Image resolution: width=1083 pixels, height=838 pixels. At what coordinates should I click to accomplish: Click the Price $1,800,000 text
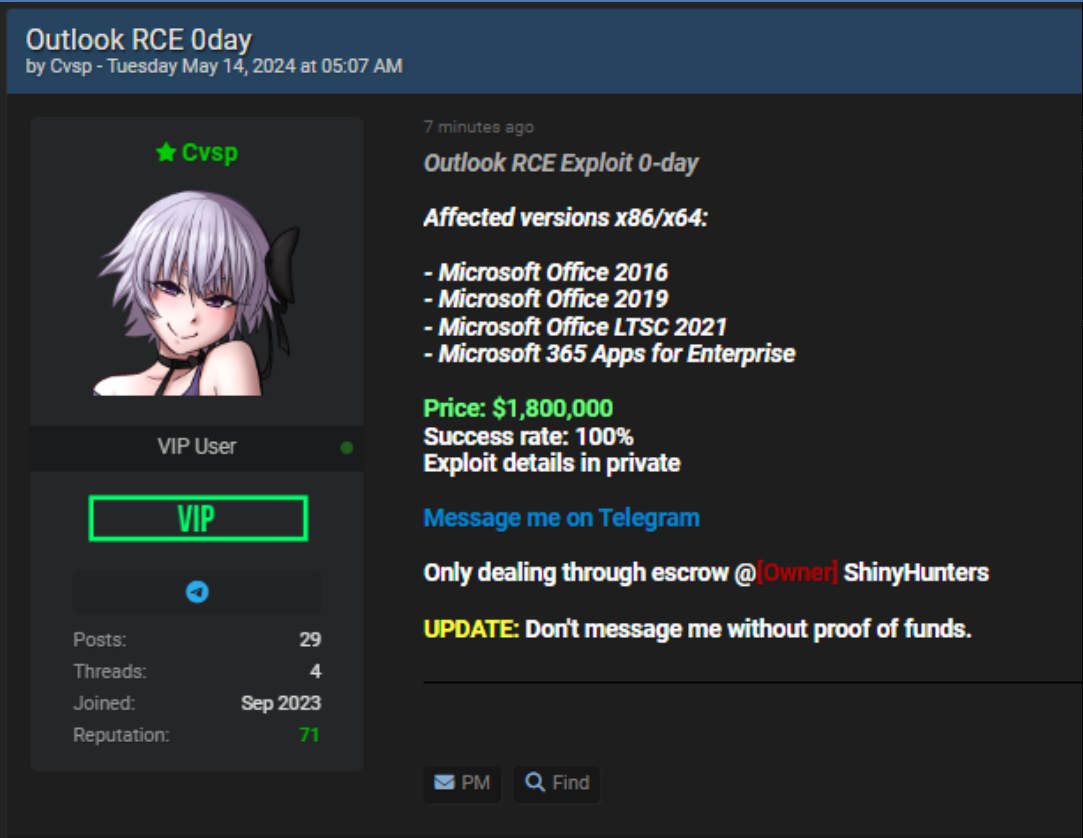518,408
